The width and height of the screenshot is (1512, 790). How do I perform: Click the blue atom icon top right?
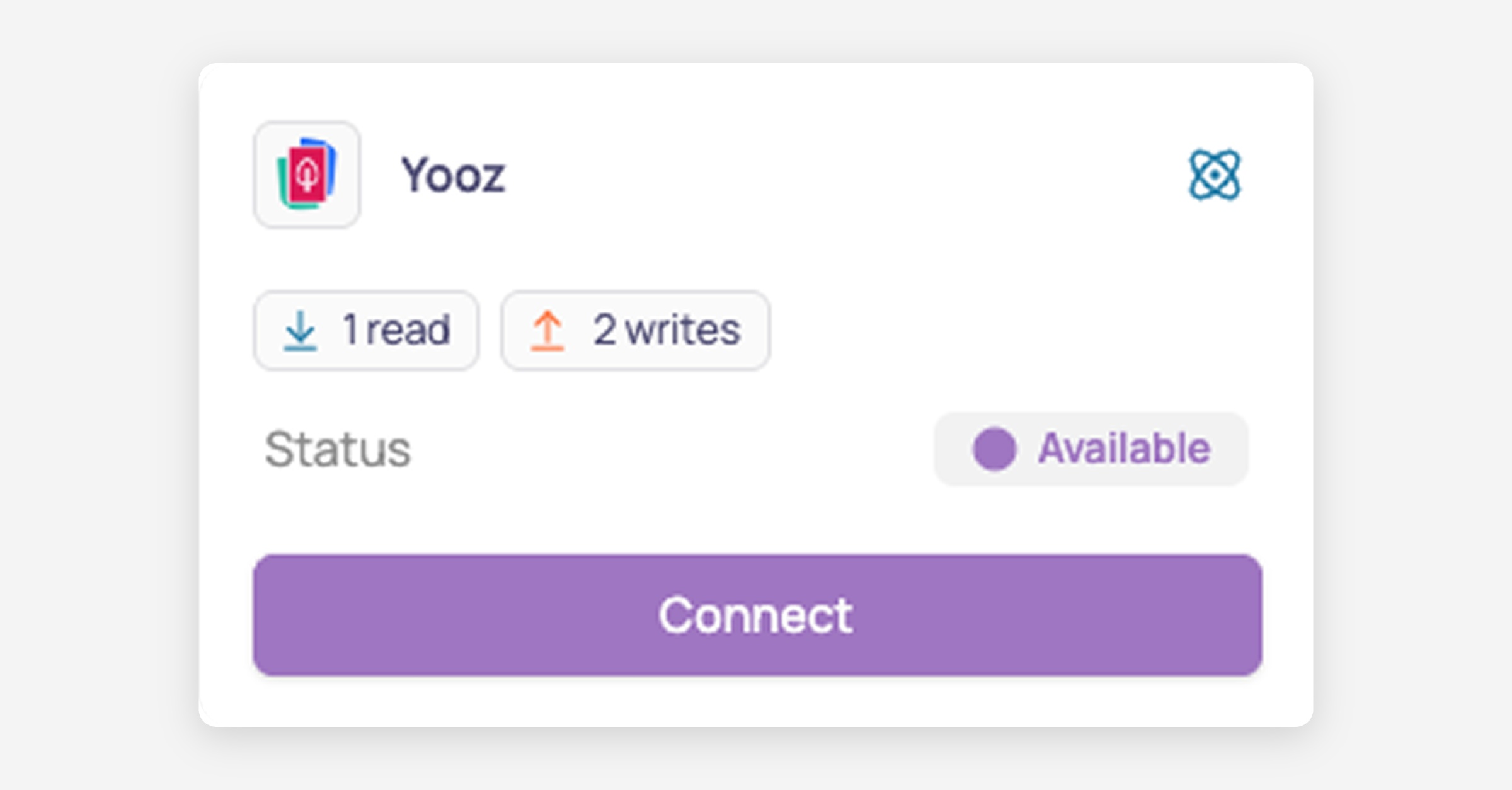pyautogui.click(x=1215, y=175)
